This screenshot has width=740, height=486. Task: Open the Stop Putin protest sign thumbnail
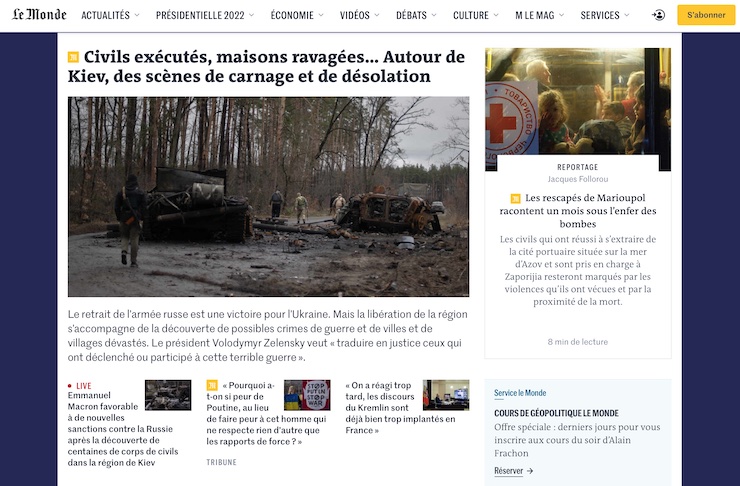point(307,395)
